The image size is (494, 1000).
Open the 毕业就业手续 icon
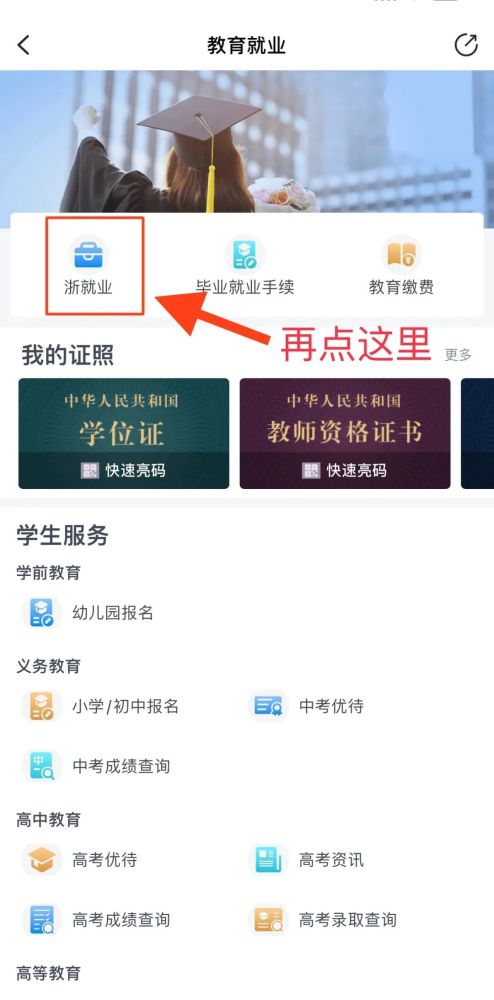pos(245,255)
